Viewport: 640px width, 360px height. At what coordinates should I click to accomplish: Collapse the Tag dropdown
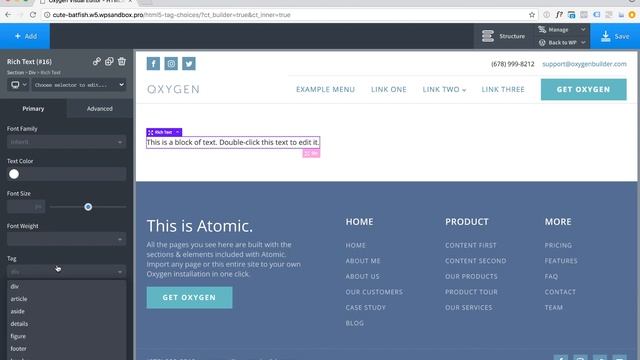tap(66, 272)
